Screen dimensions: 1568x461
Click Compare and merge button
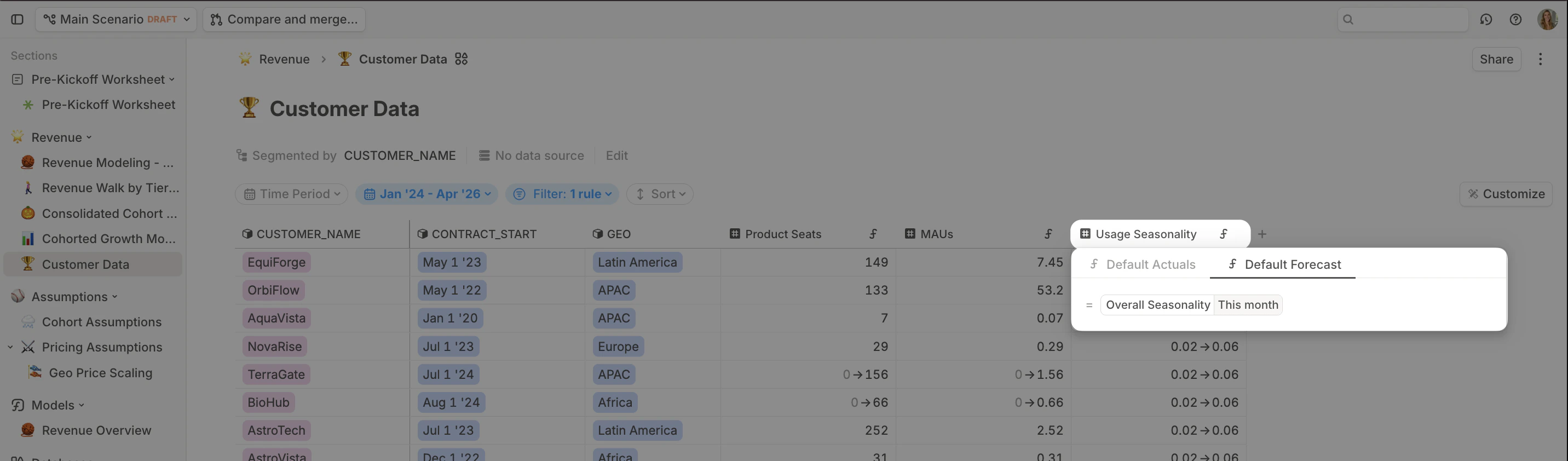(284, 20)
